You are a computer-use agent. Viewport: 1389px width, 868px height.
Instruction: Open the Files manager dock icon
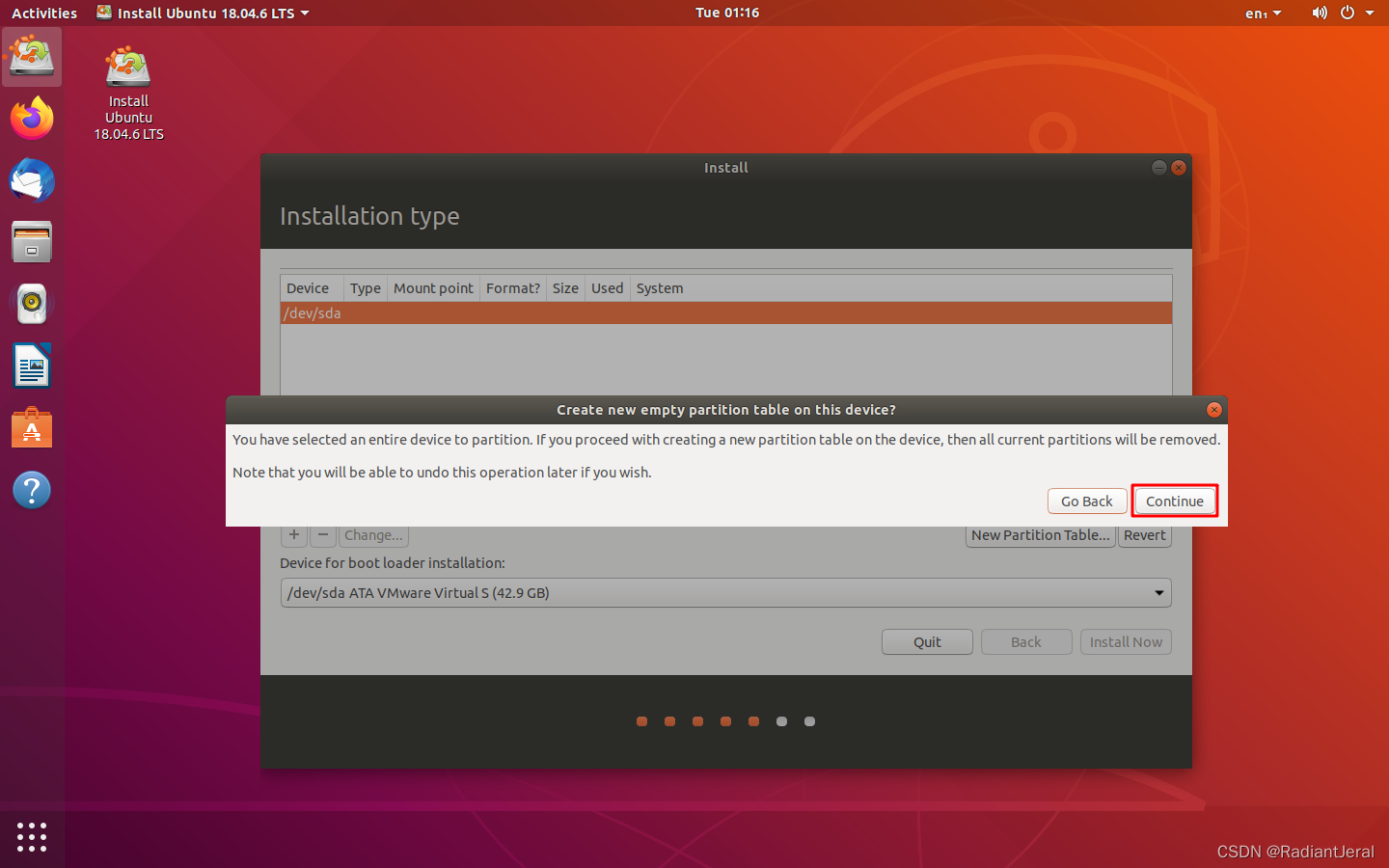[x=32, y=242]
